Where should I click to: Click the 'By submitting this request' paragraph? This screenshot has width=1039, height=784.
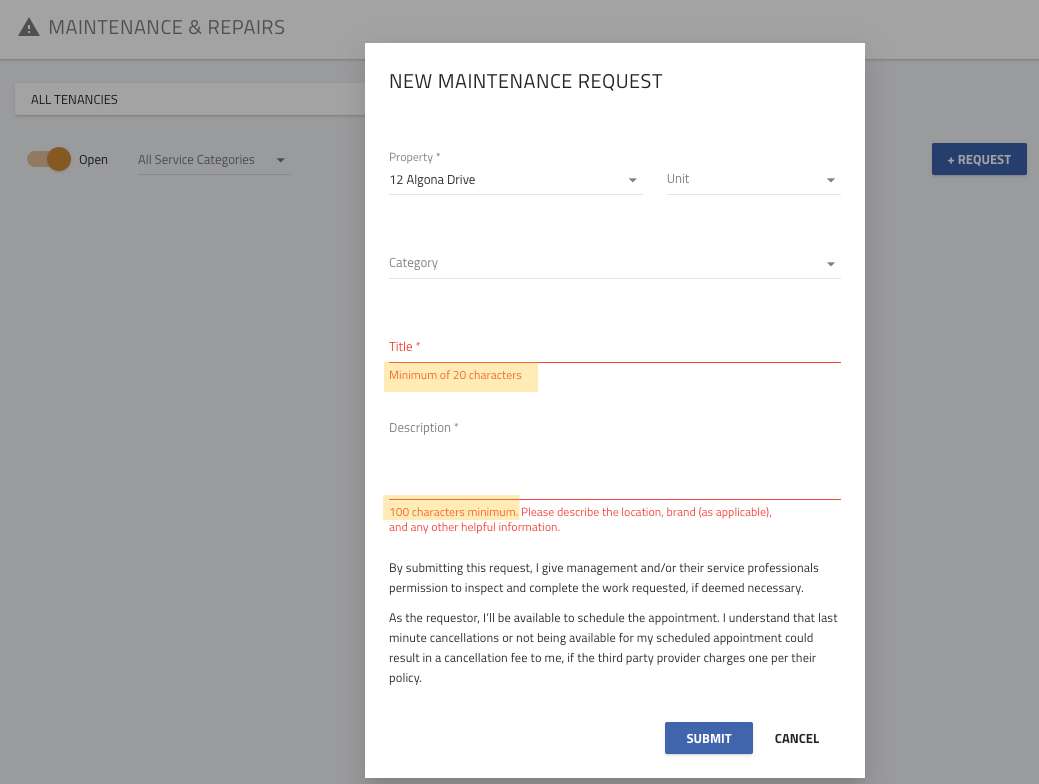coord(604,578)
